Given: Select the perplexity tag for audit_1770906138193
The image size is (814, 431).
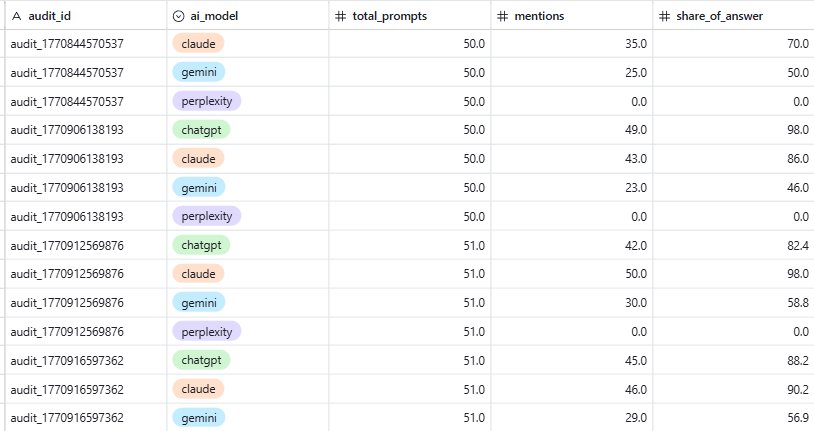Looking at the screenshot, I should click(x=207, y=217).
